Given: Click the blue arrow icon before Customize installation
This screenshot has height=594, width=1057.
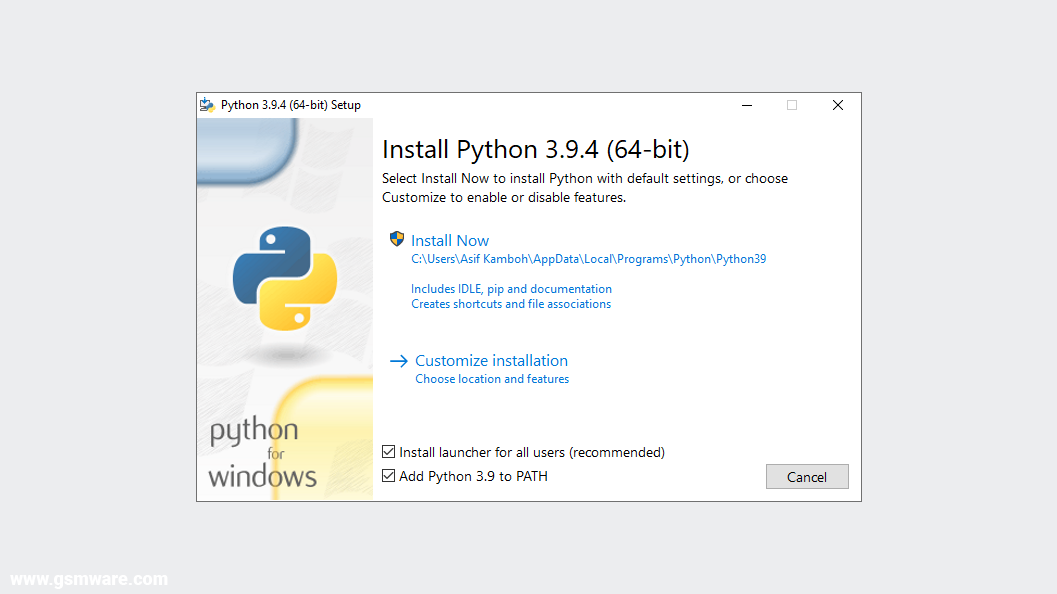Looking at the screenshot, I should click(399, 361).
